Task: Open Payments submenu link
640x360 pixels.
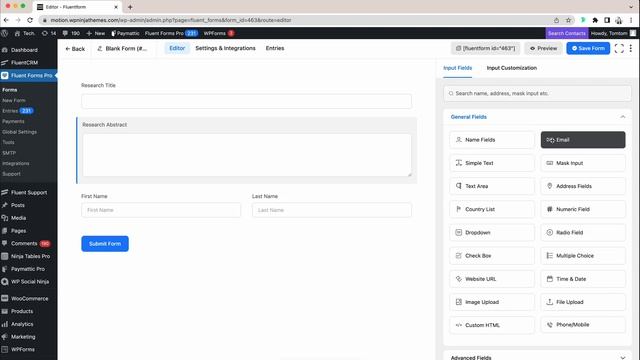Action: coord(13,121)
